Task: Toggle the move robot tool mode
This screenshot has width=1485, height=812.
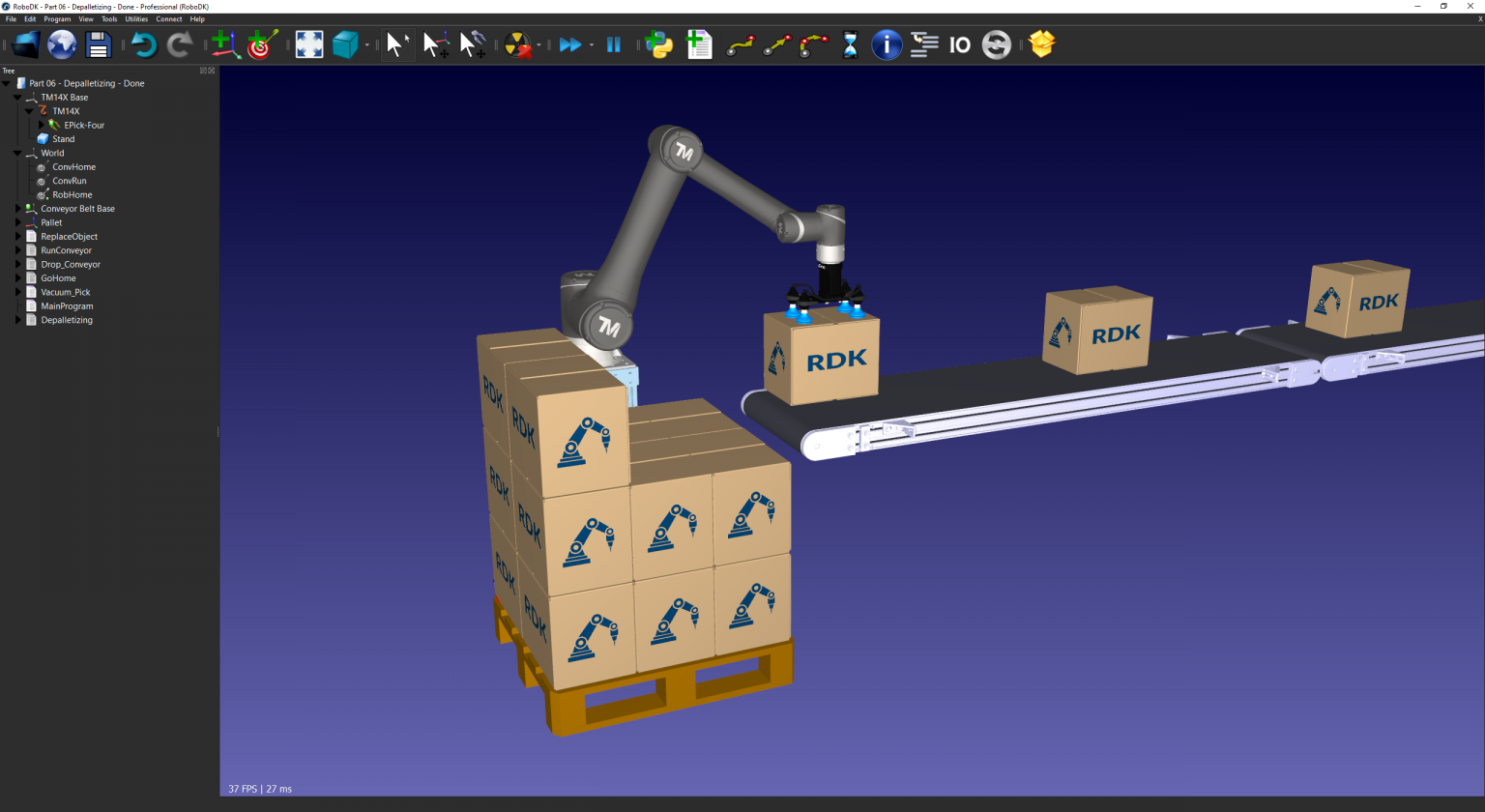Action: coord(474,44)
